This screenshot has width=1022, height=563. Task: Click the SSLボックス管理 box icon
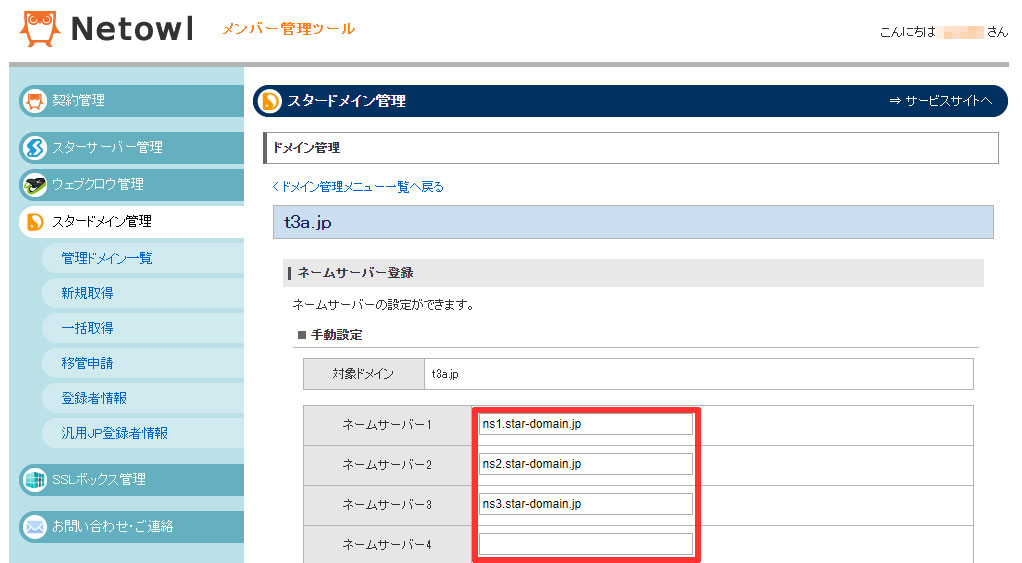tap(35, 480)
